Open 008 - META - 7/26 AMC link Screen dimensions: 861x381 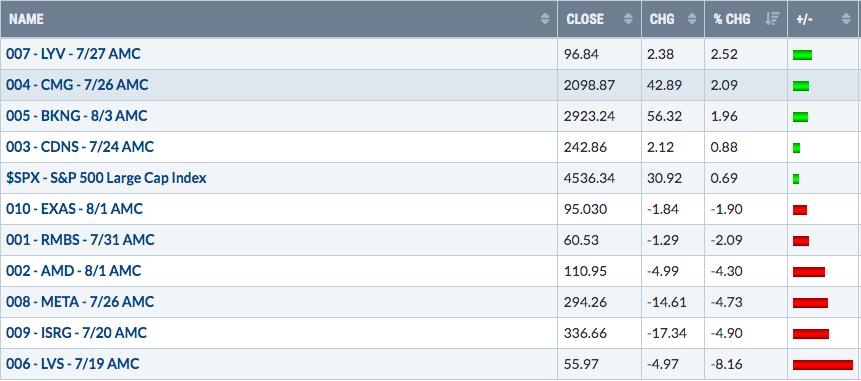tap(80, 302)
